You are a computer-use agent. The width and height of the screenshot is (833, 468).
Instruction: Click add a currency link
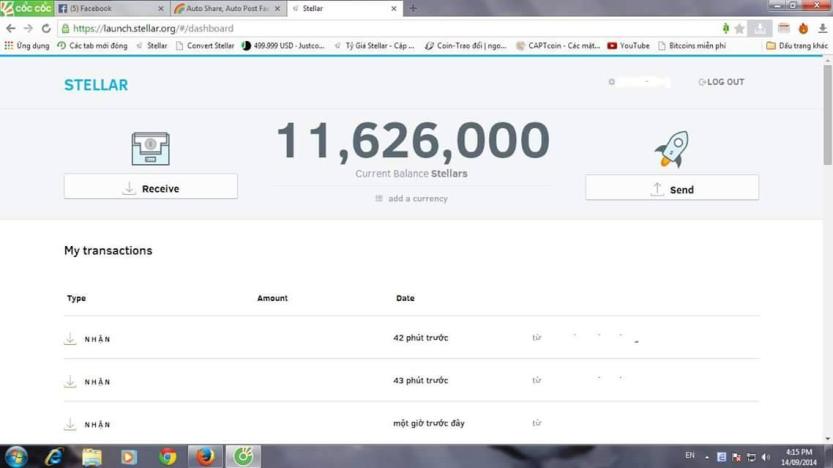411,199
